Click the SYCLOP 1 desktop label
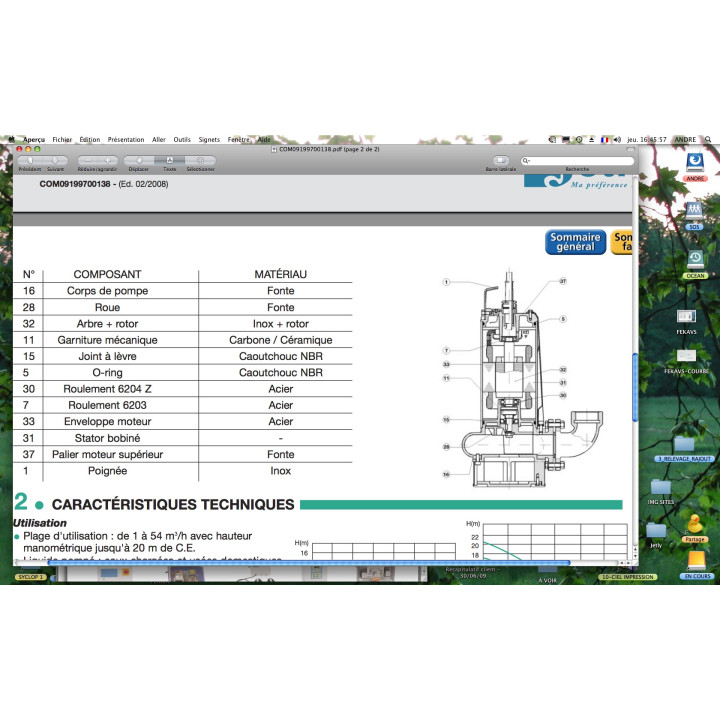 [30, 577]
